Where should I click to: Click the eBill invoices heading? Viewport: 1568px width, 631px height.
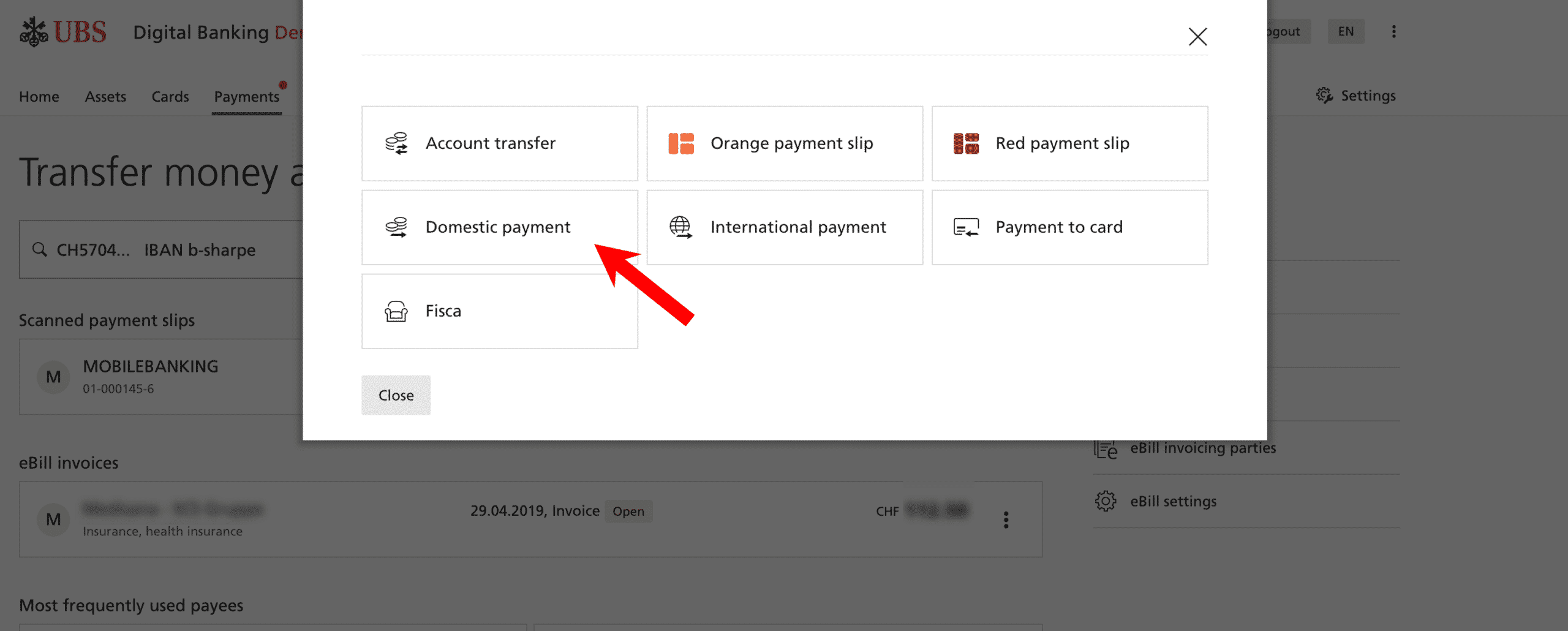pyautogui.click(x=69, y=463)
